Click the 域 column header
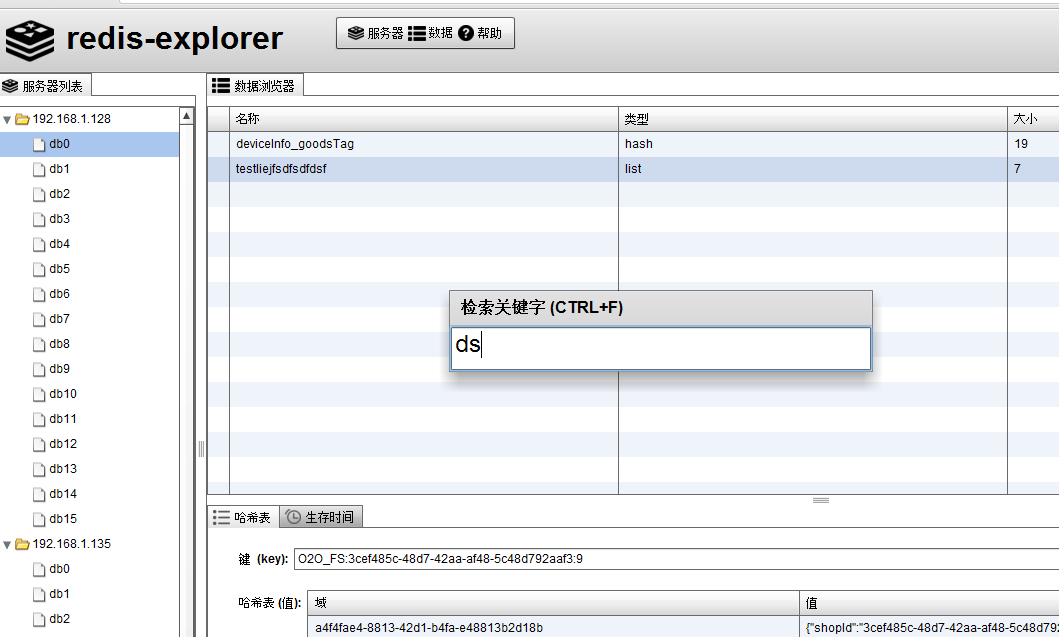Image resolution: width=1059 pixels, height=637 pixels. click(553, 603)
